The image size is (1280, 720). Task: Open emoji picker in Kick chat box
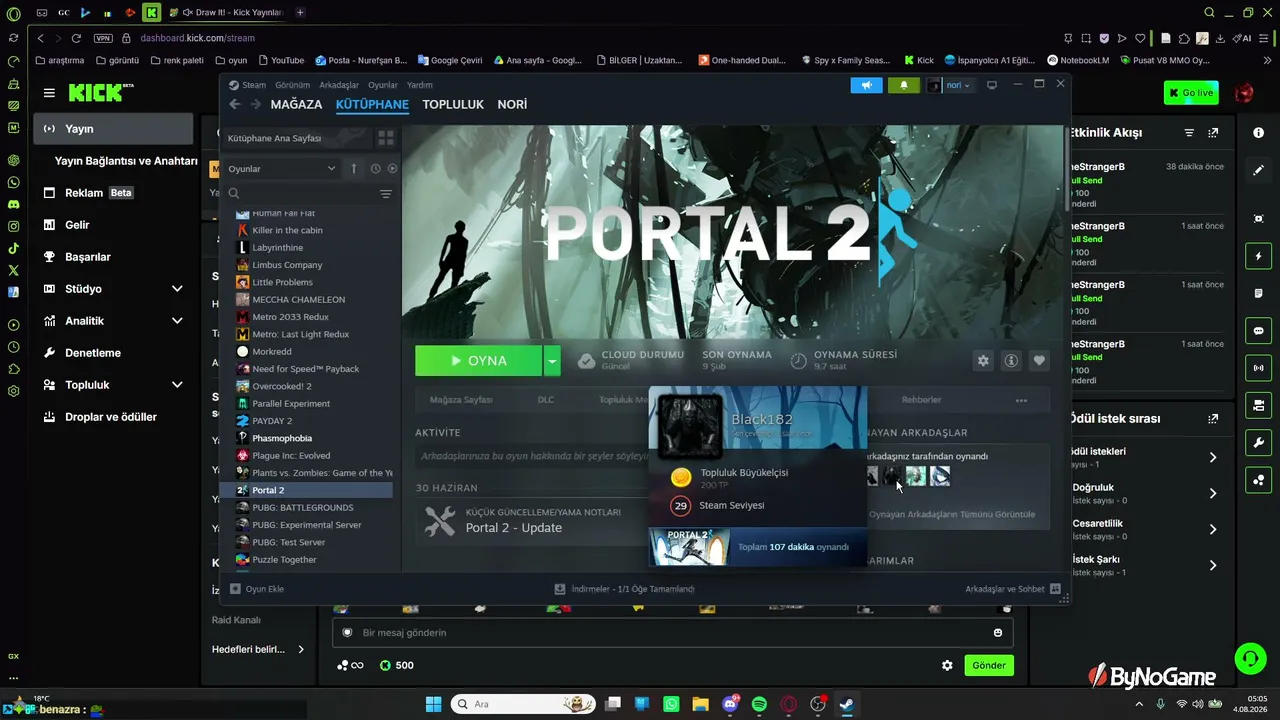coord(997,632)
